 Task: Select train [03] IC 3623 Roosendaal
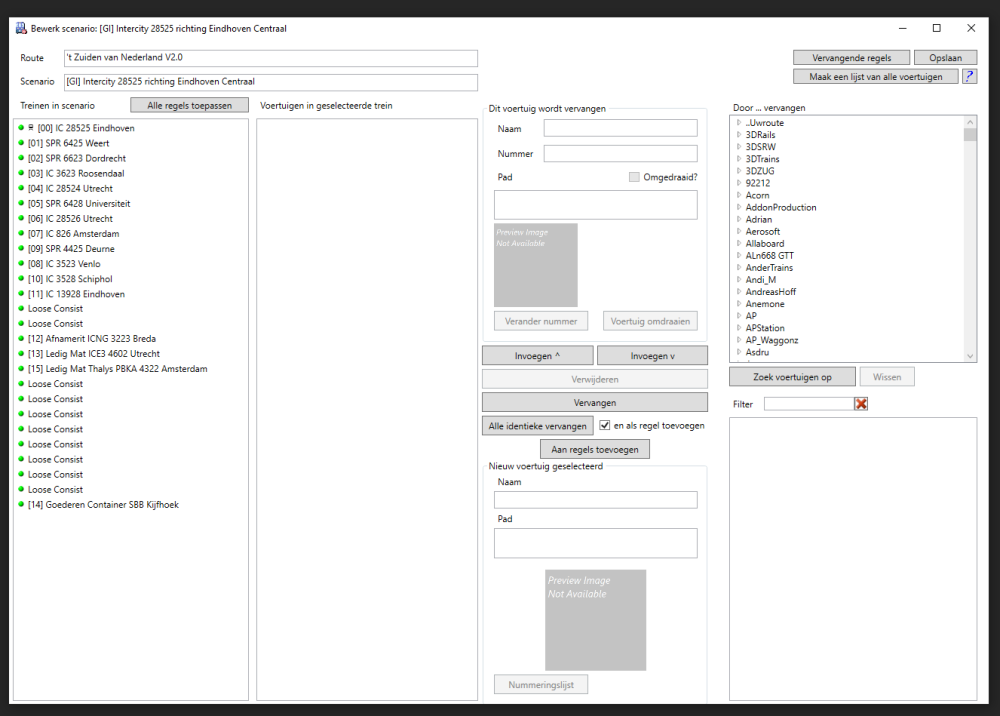pos(76,173)
